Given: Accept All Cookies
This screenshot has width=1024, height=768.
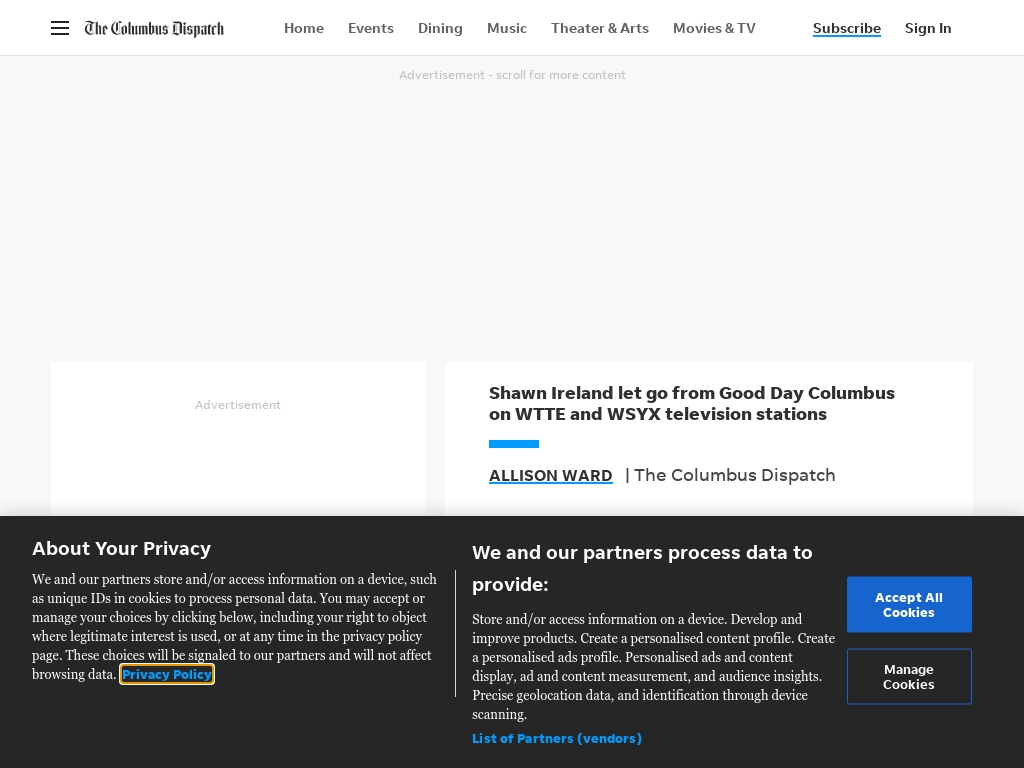Looking at the screenshot, I should [x=909, y=605].
